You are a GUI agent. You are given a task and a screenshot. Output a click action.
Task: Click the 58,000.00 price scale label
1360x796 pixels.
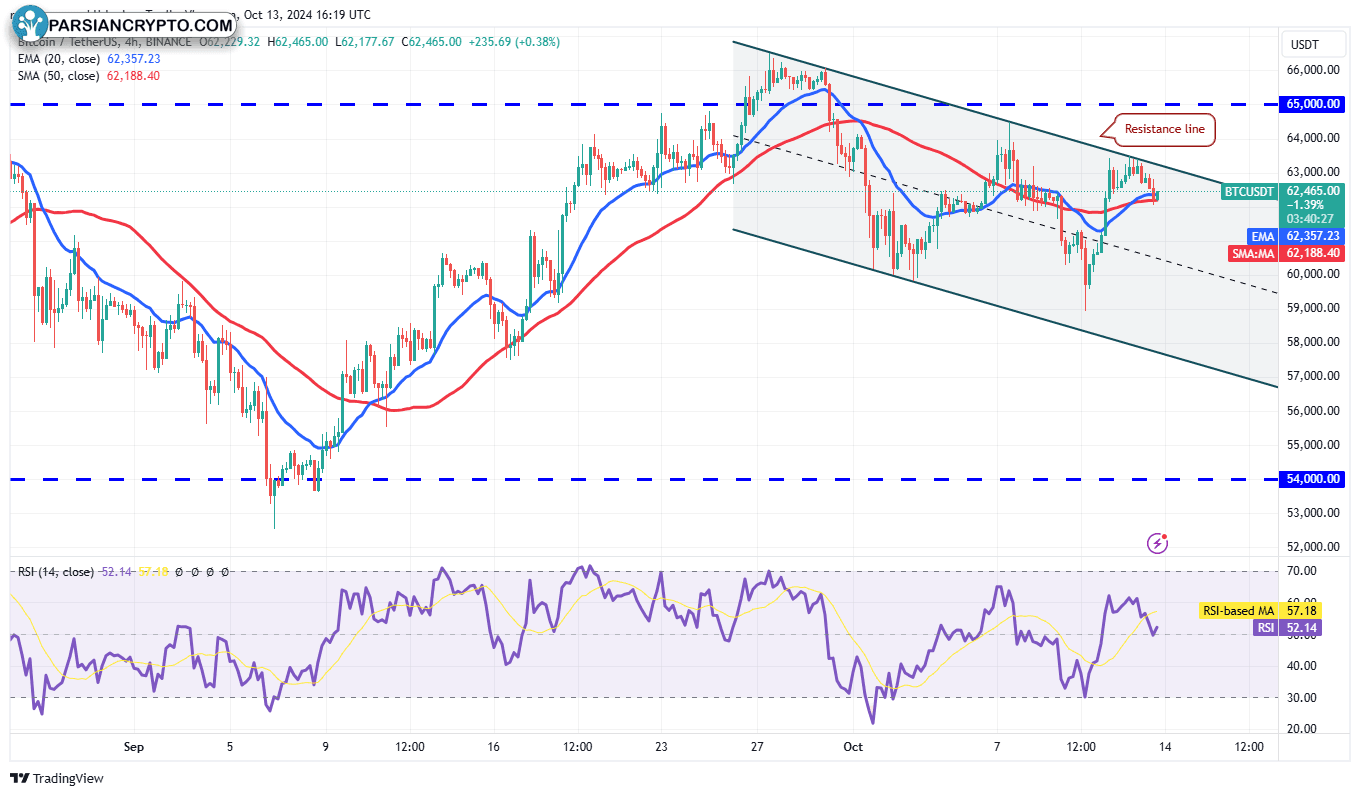coord(1314,342)
